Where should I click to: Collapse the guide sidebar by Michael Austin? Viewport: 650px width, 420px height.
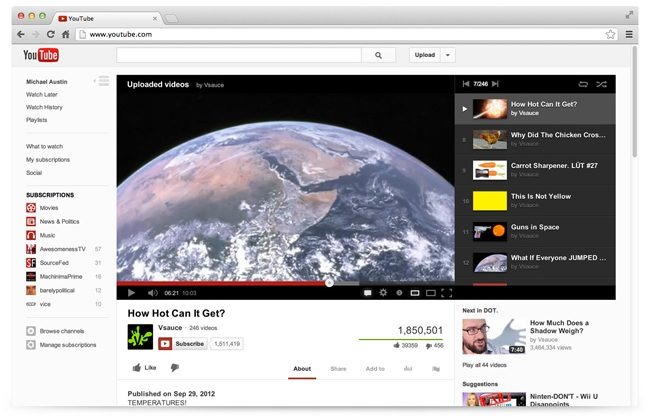[x=103, y=80]
